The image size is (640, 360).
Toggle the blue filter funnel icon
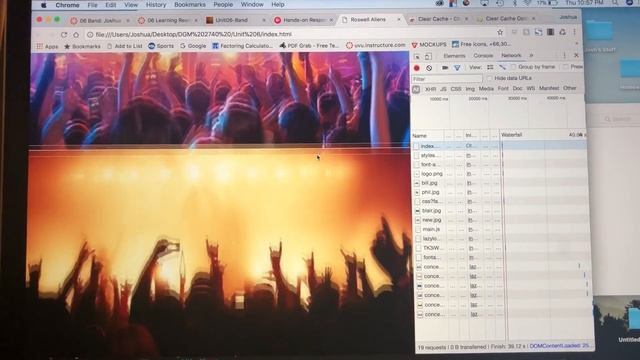tap(457, 68)
